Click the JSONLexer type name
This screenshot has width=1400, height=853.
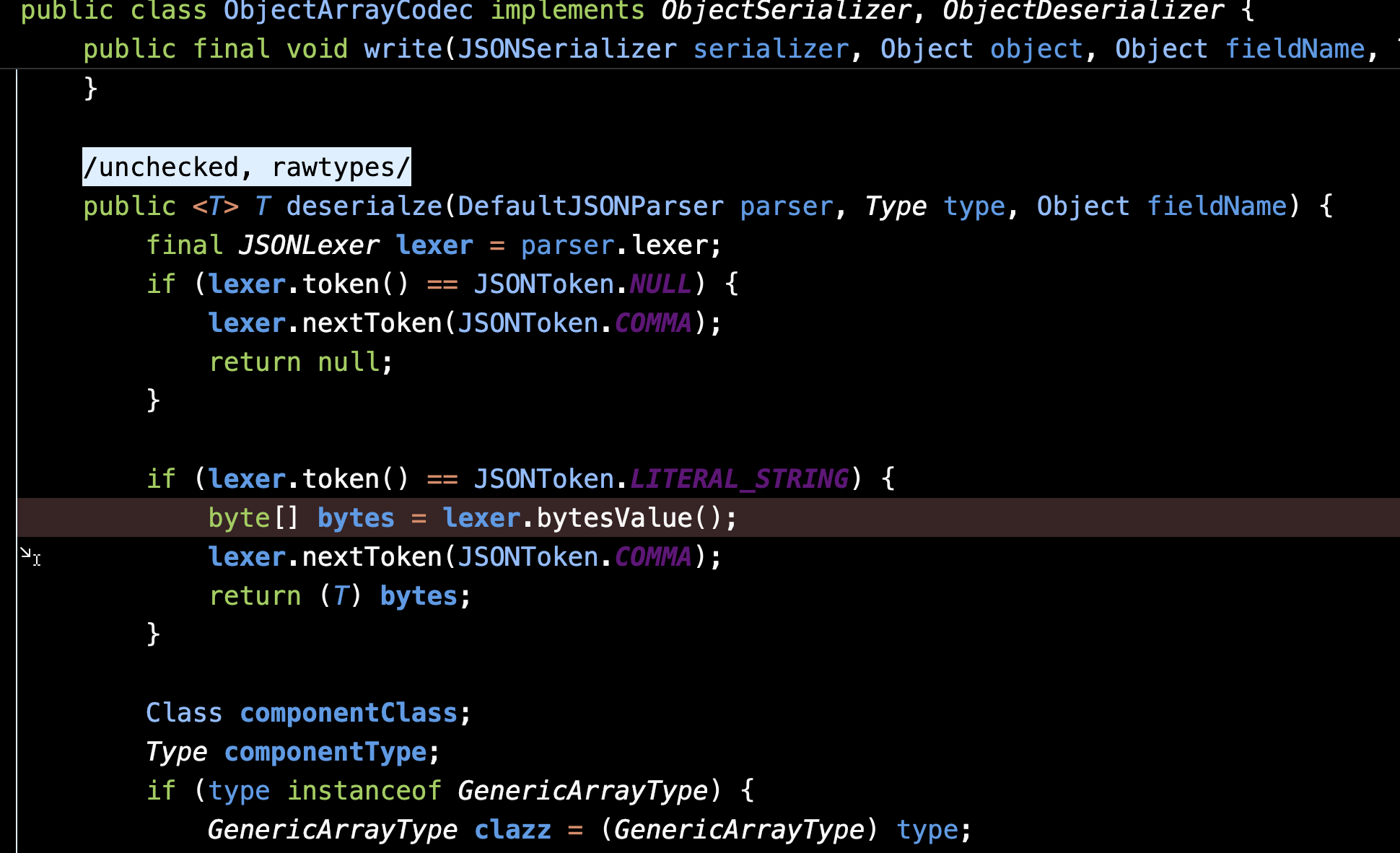click(309, 245)
